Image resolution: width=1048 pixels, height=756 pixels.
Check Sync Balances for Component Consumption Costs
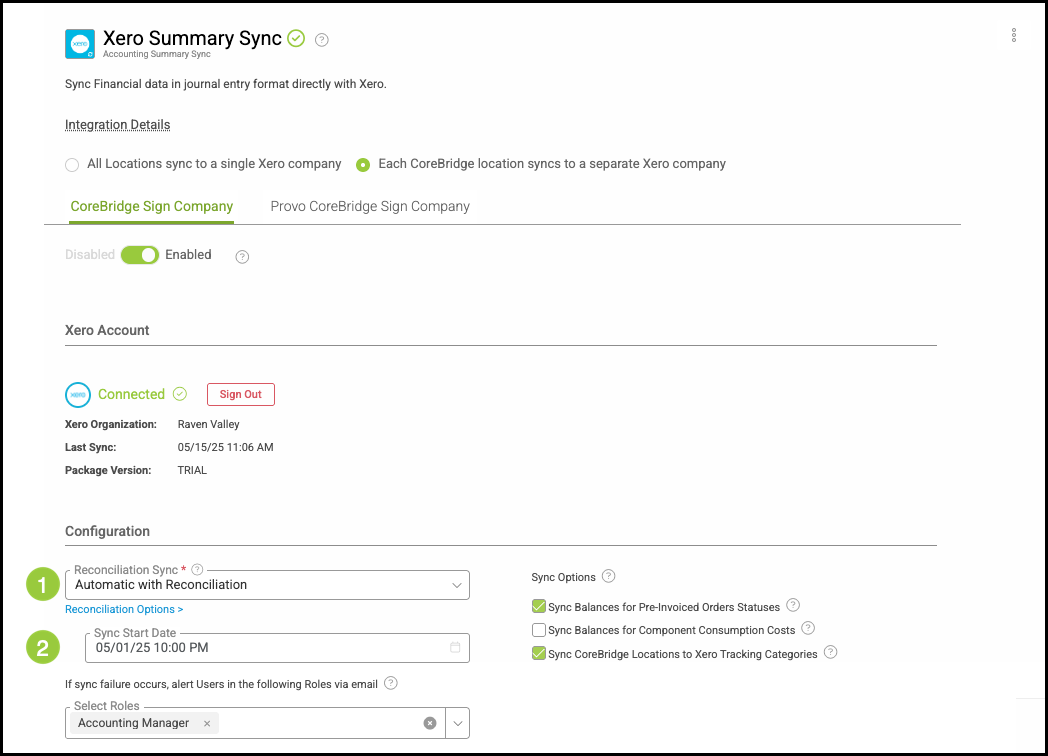tap(539, 630)
